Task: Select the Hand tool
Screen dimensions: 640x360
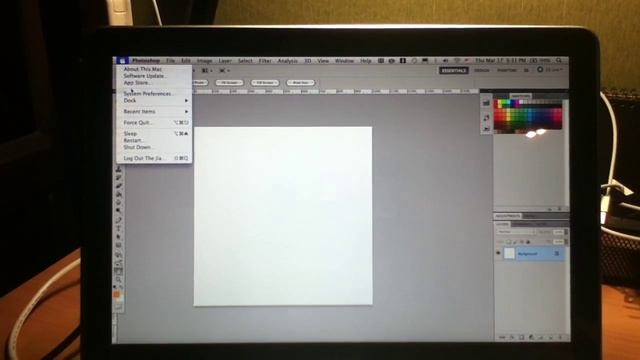Action: coord(118,271)
